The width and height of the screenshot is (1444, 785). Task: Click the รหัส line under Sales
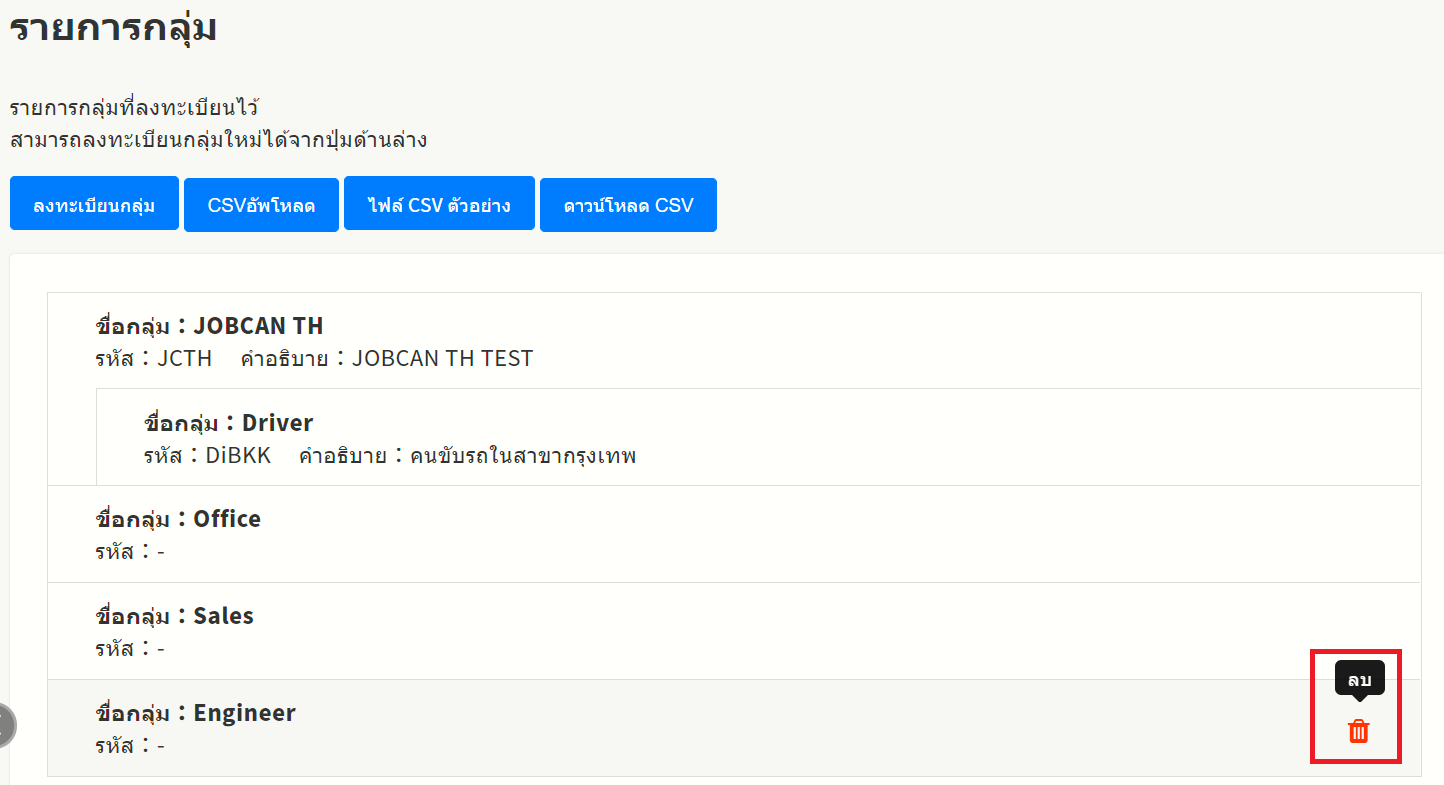(x=130, y=648)
